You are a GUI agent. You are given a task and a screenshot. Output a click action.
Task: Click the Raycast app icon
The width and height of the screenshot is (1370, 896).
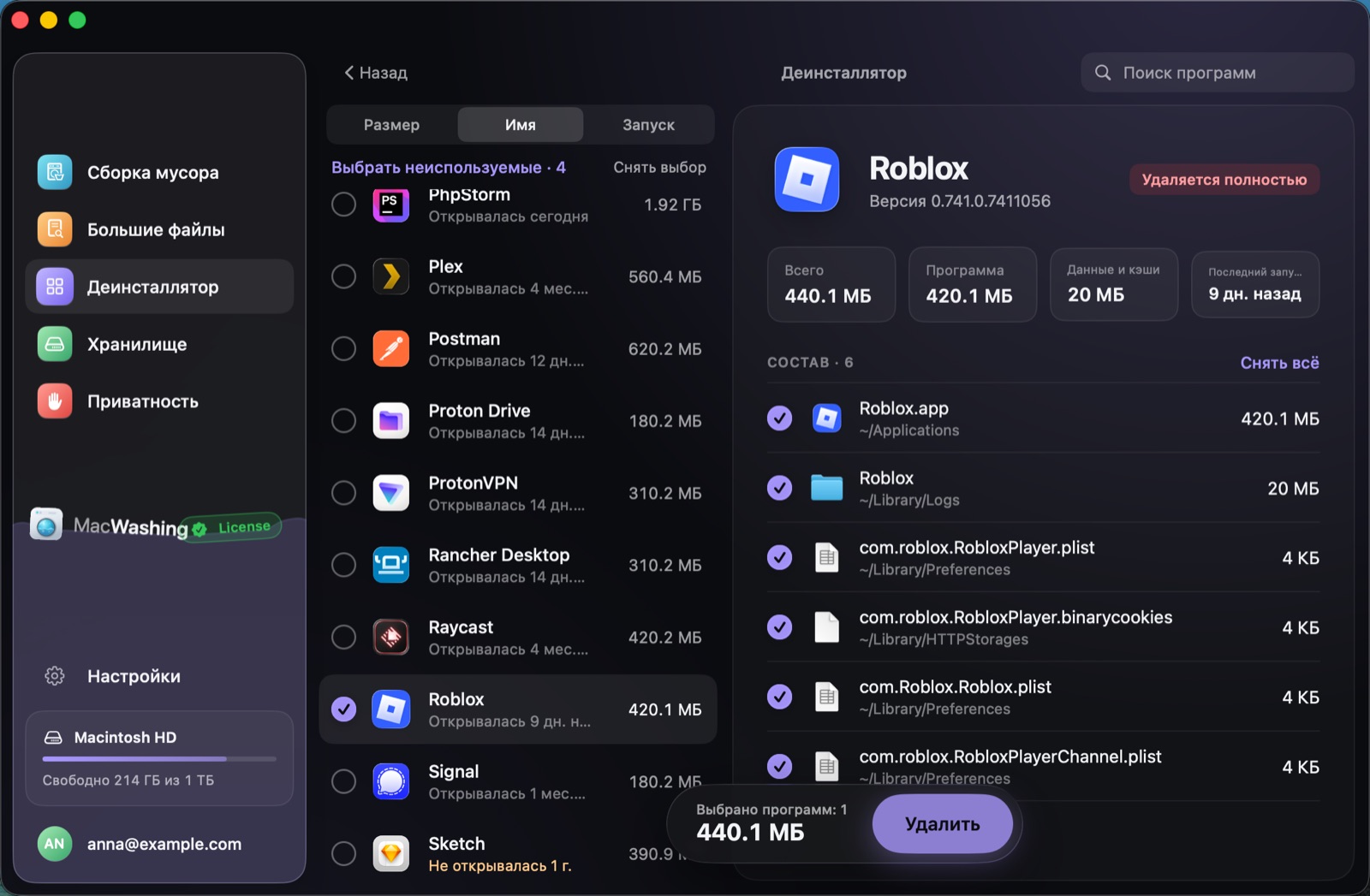[391, 637]
